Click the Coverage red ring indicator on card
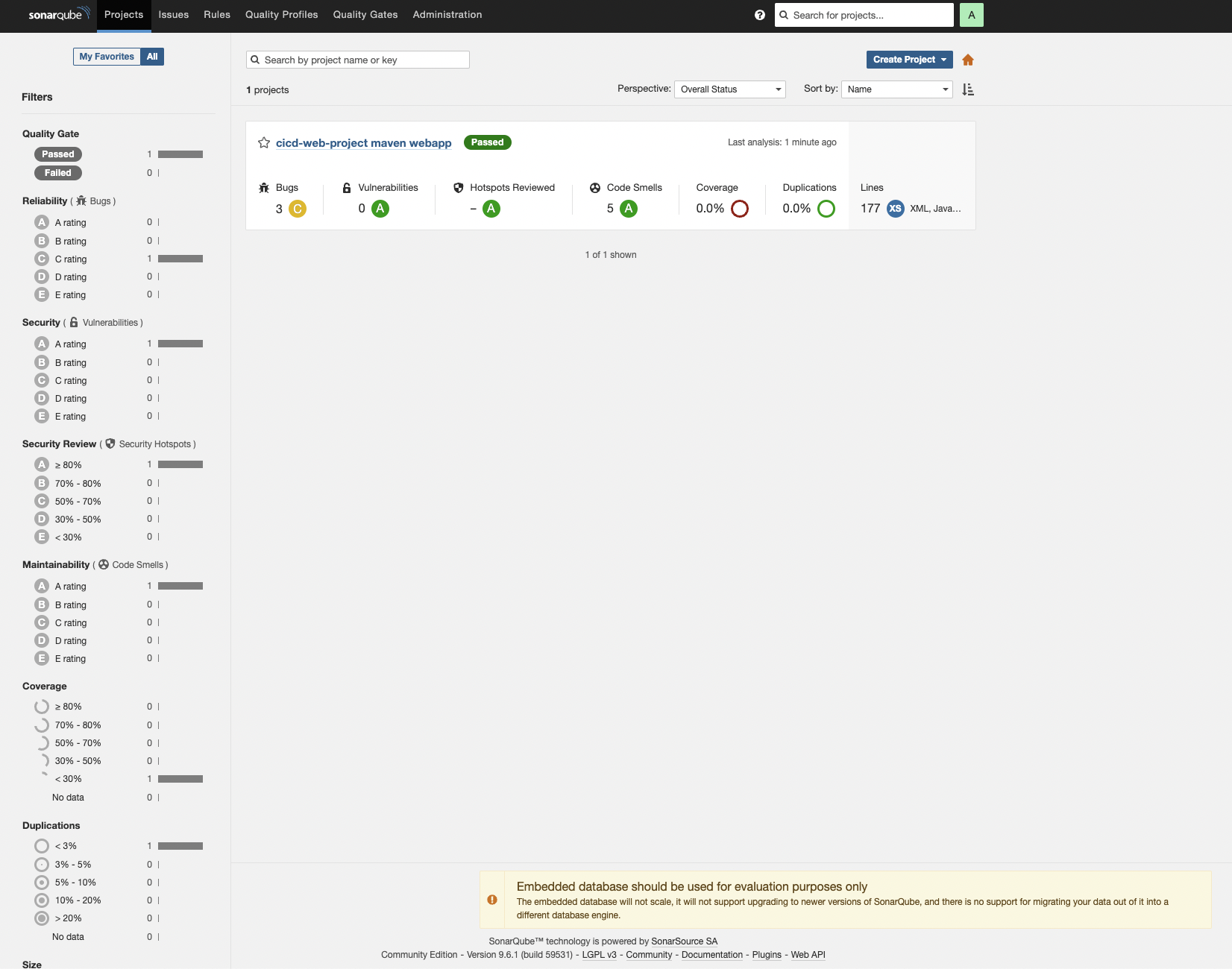 [740, 209]
